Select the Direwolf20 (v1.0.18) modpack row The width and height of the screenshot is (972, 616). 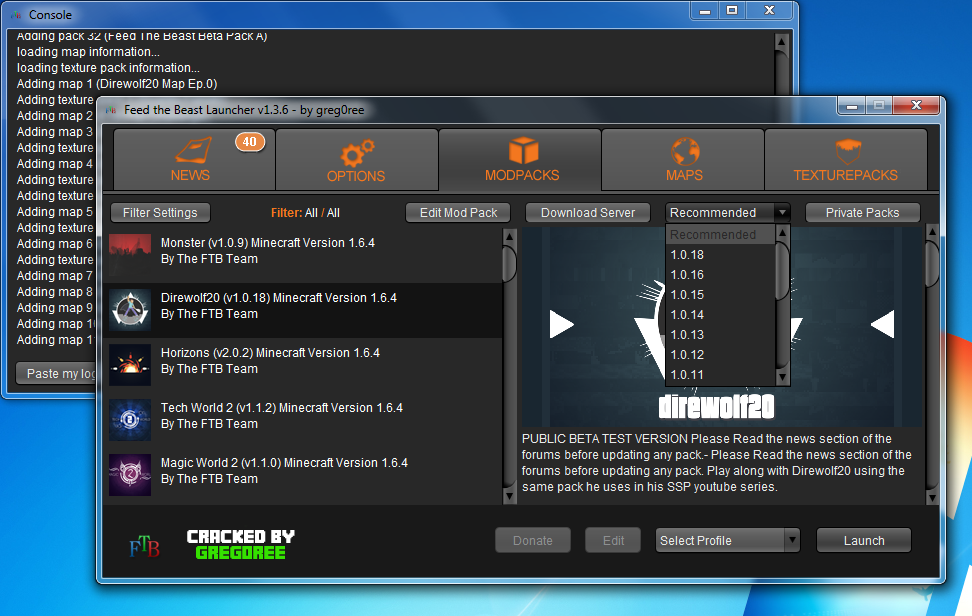[303, 310]
